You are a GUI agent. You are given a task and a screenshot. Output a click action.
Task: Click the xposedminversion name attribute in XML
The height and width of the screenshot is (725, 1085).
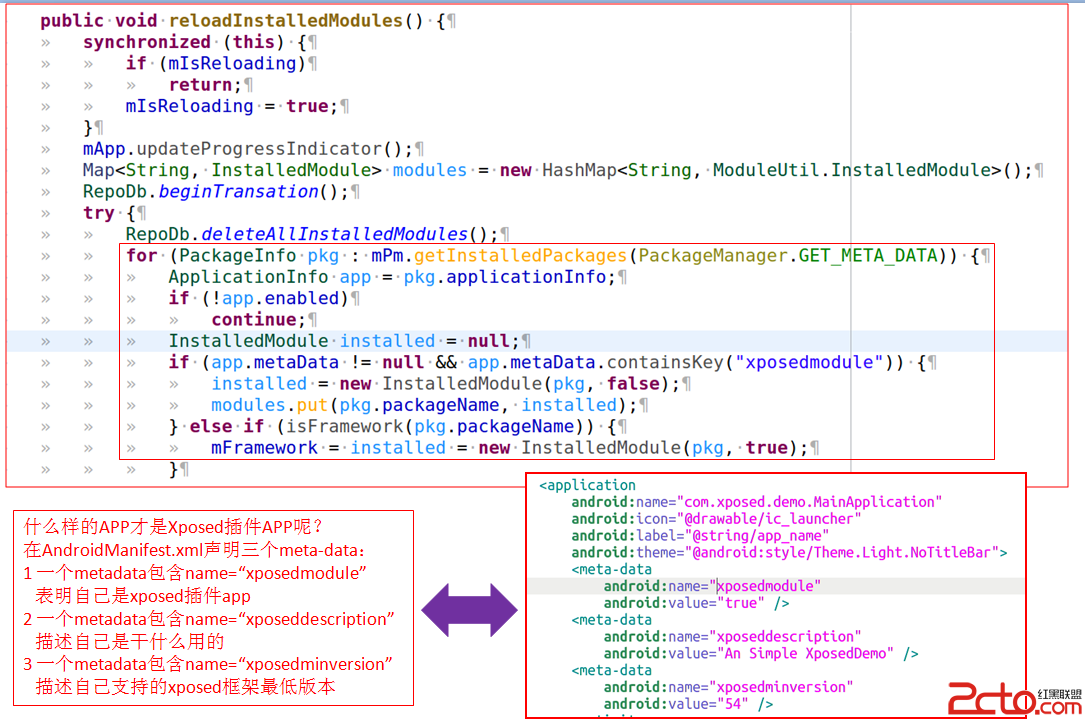tap(728, 687)
